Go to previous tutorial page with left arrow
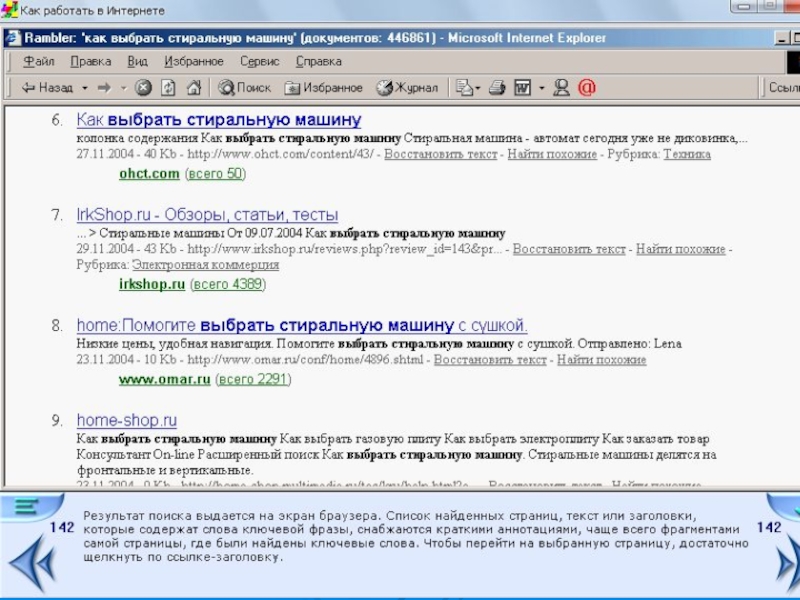Viewport: 800px width, 600px height. coord(32,563)
